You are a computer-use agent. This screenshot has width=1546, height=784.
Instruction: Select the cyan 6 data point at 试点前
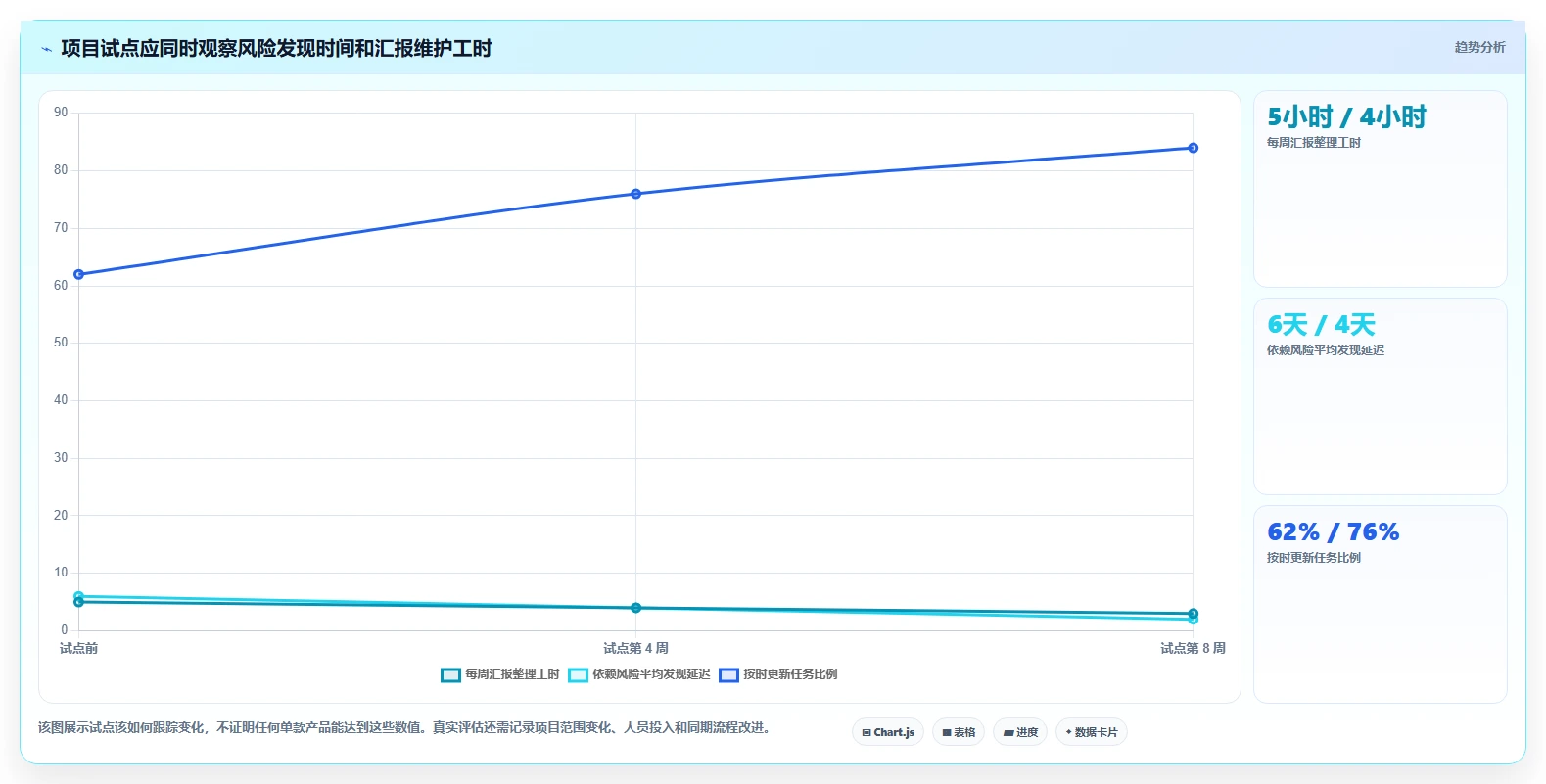click(78, 596)
